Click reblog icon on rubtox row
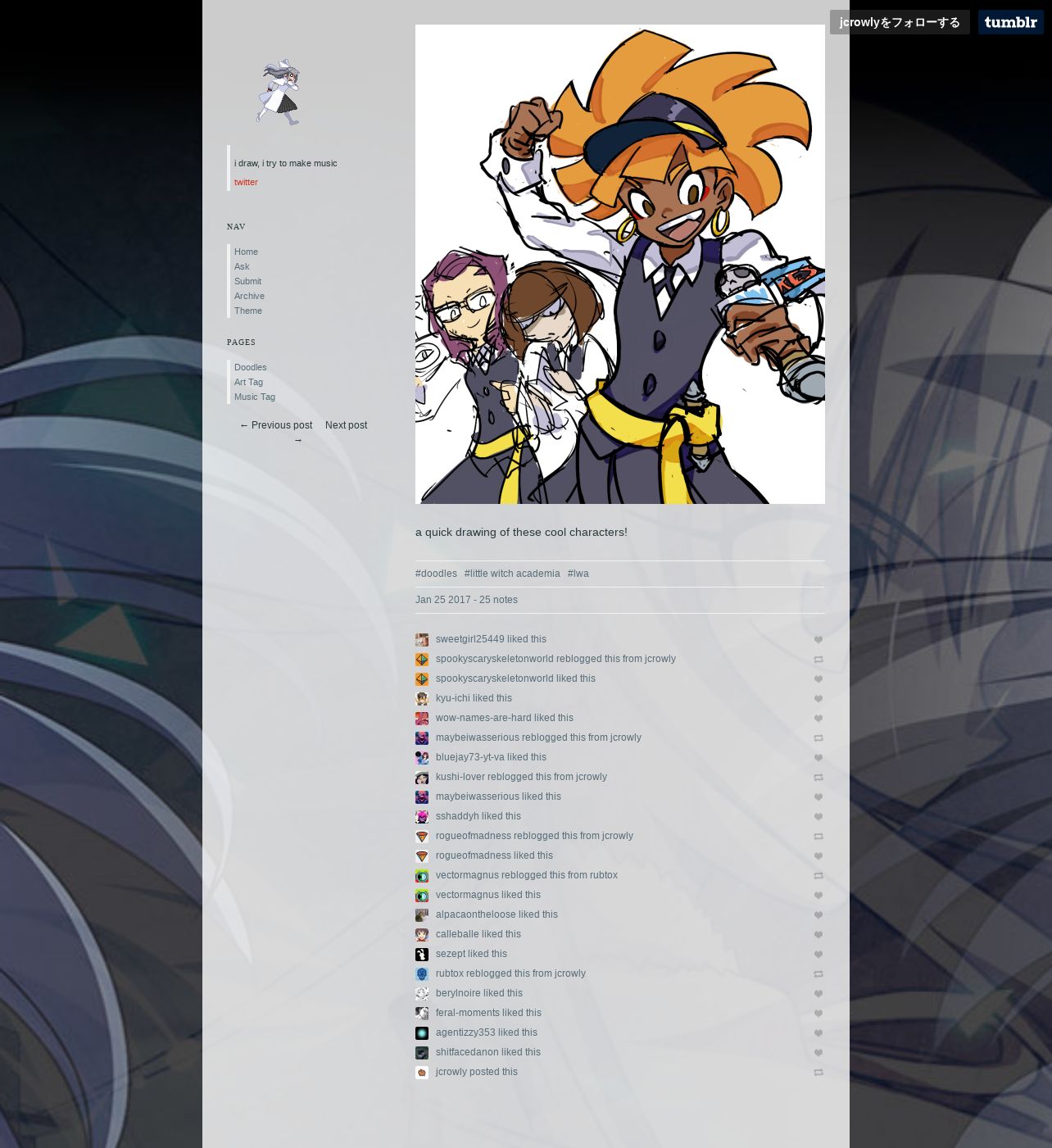Image resolution: width=1052 pixels, height=1148 pixels. click(x=818, y=974)
